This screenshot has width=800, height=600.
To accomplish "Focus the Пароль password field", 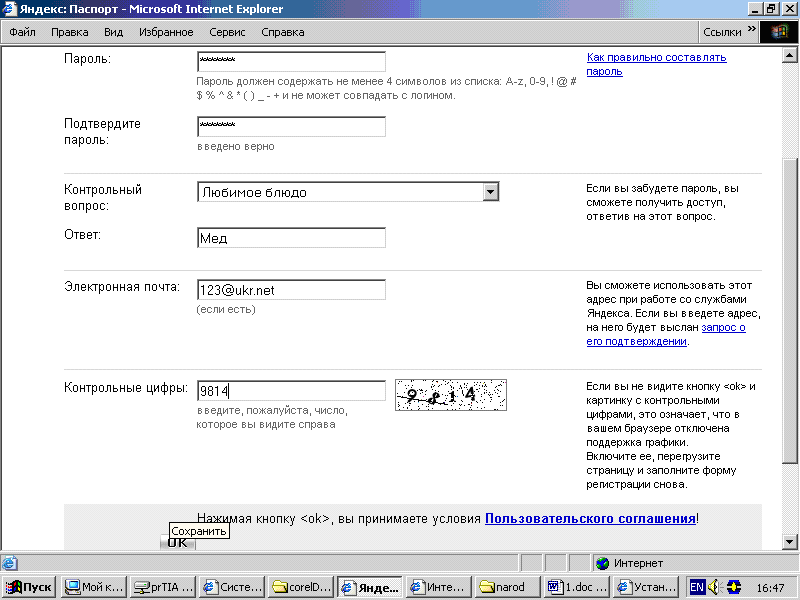I will 291,61.
